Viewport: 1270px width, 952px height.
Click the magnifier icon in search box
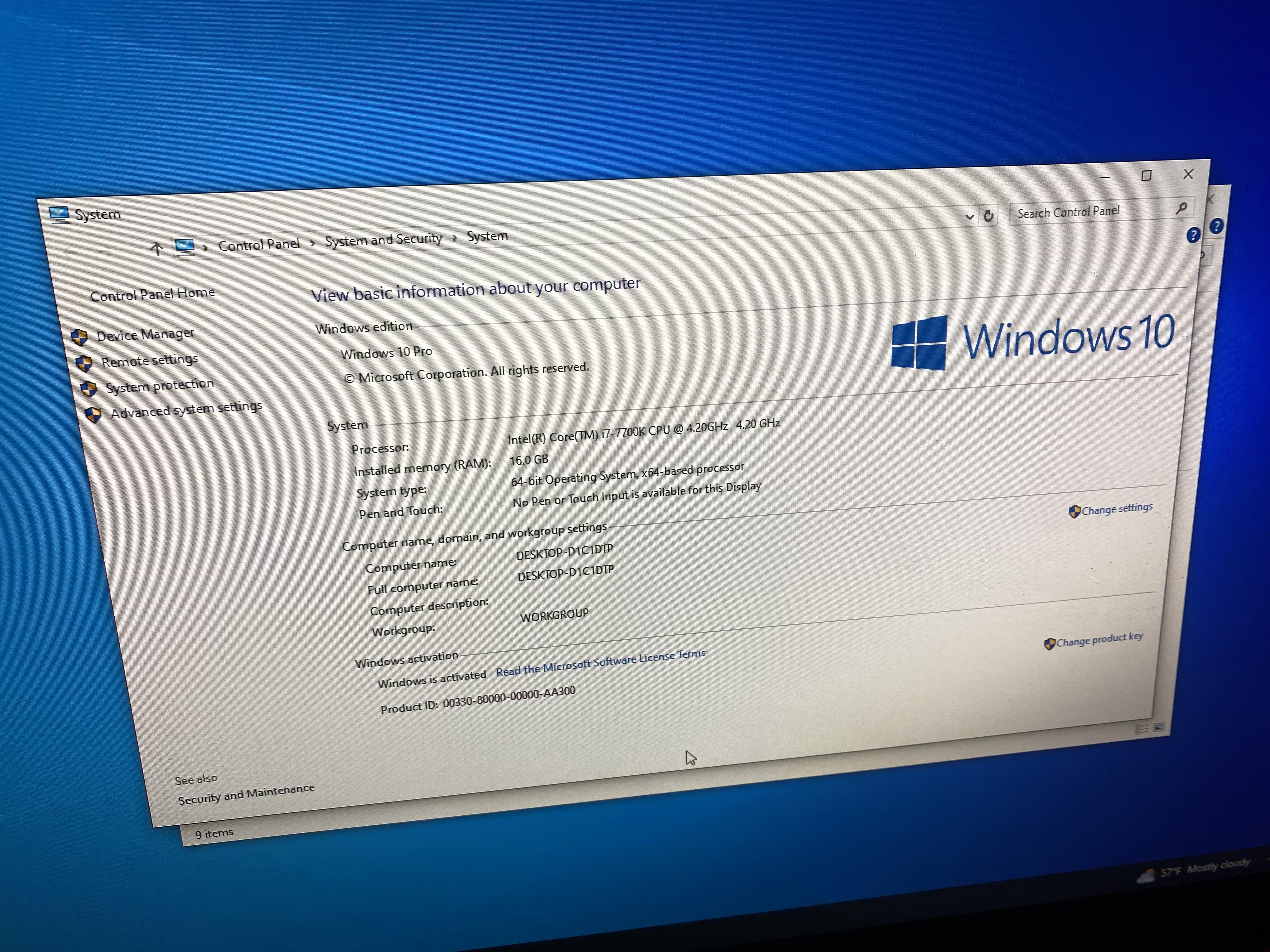pyautogui.click(x=1181, y=208)
